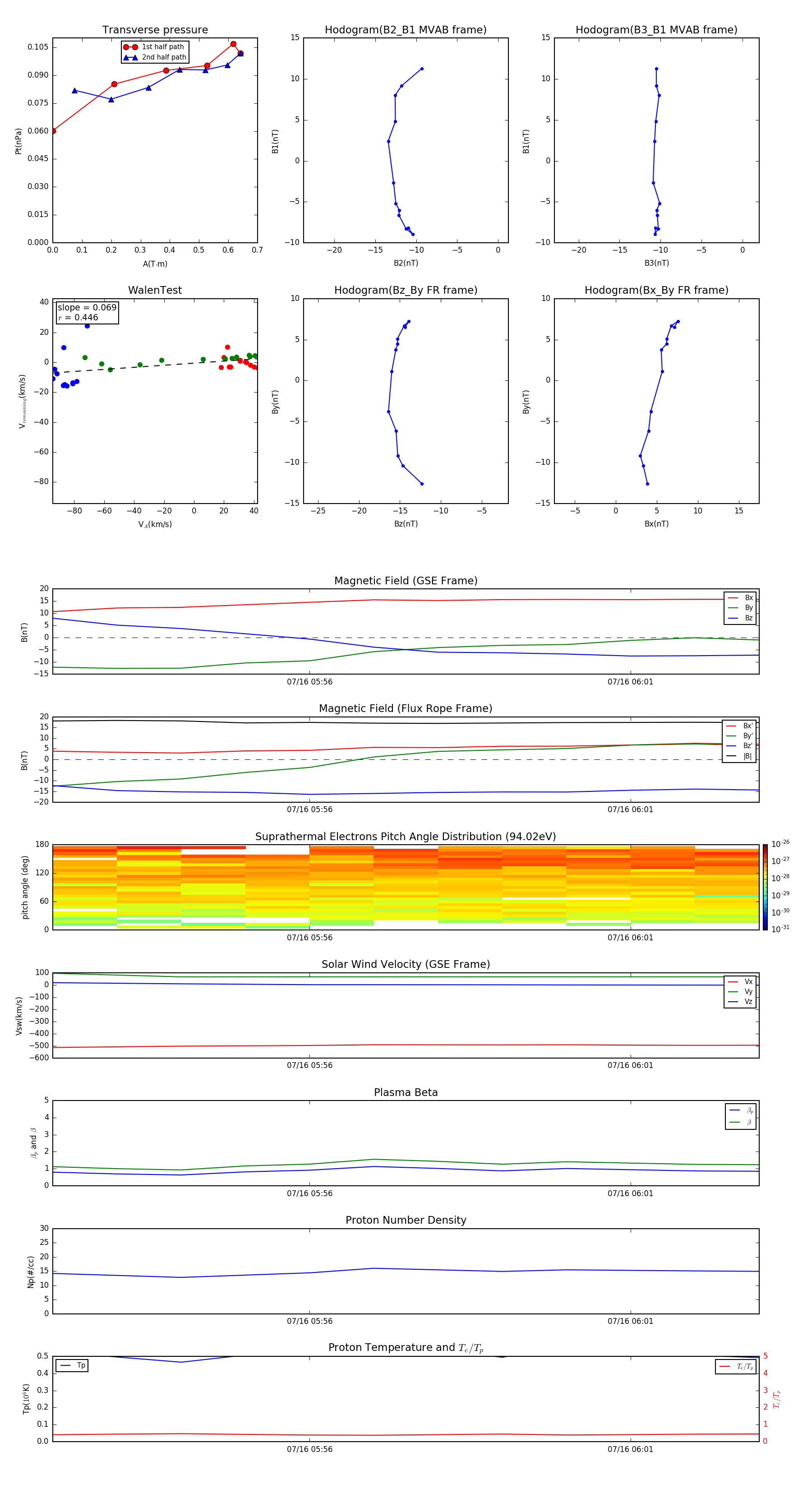Click the '10^-31' colorbar label

(x=780, y=929)
